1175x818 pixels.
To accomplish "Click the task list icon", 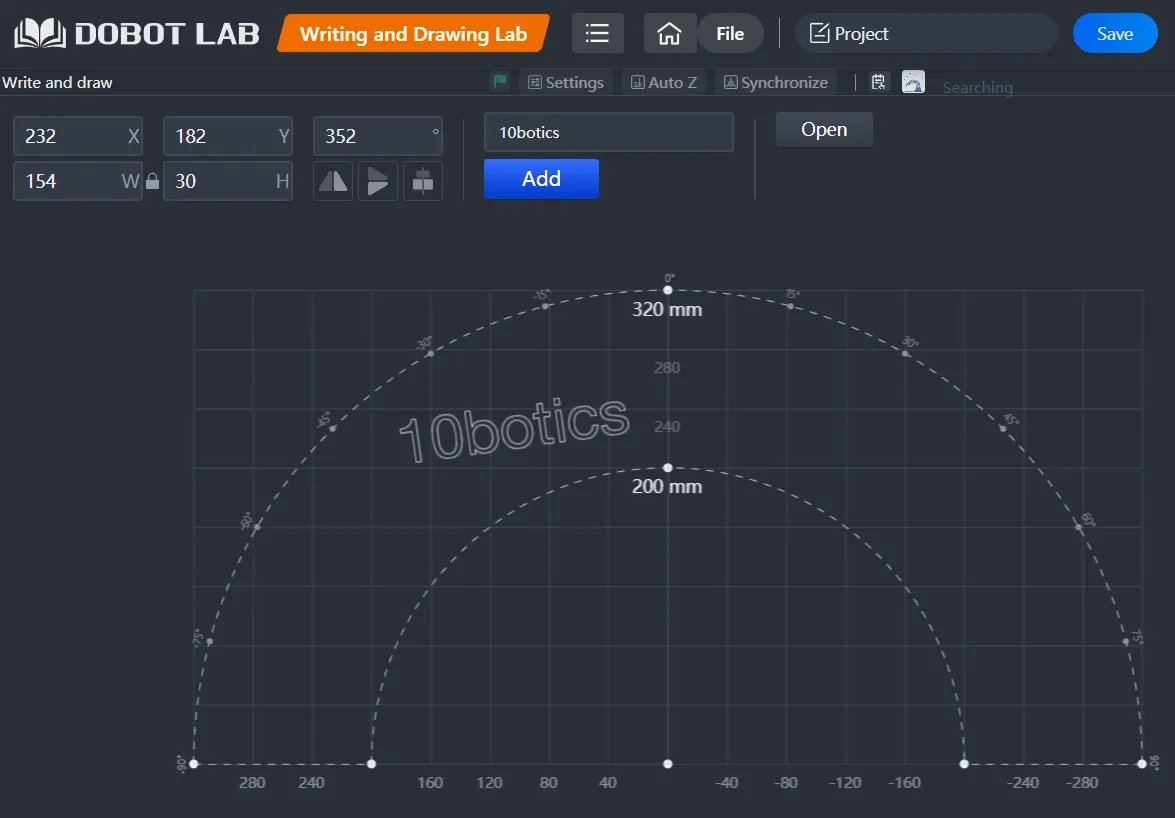I will 597,33.
